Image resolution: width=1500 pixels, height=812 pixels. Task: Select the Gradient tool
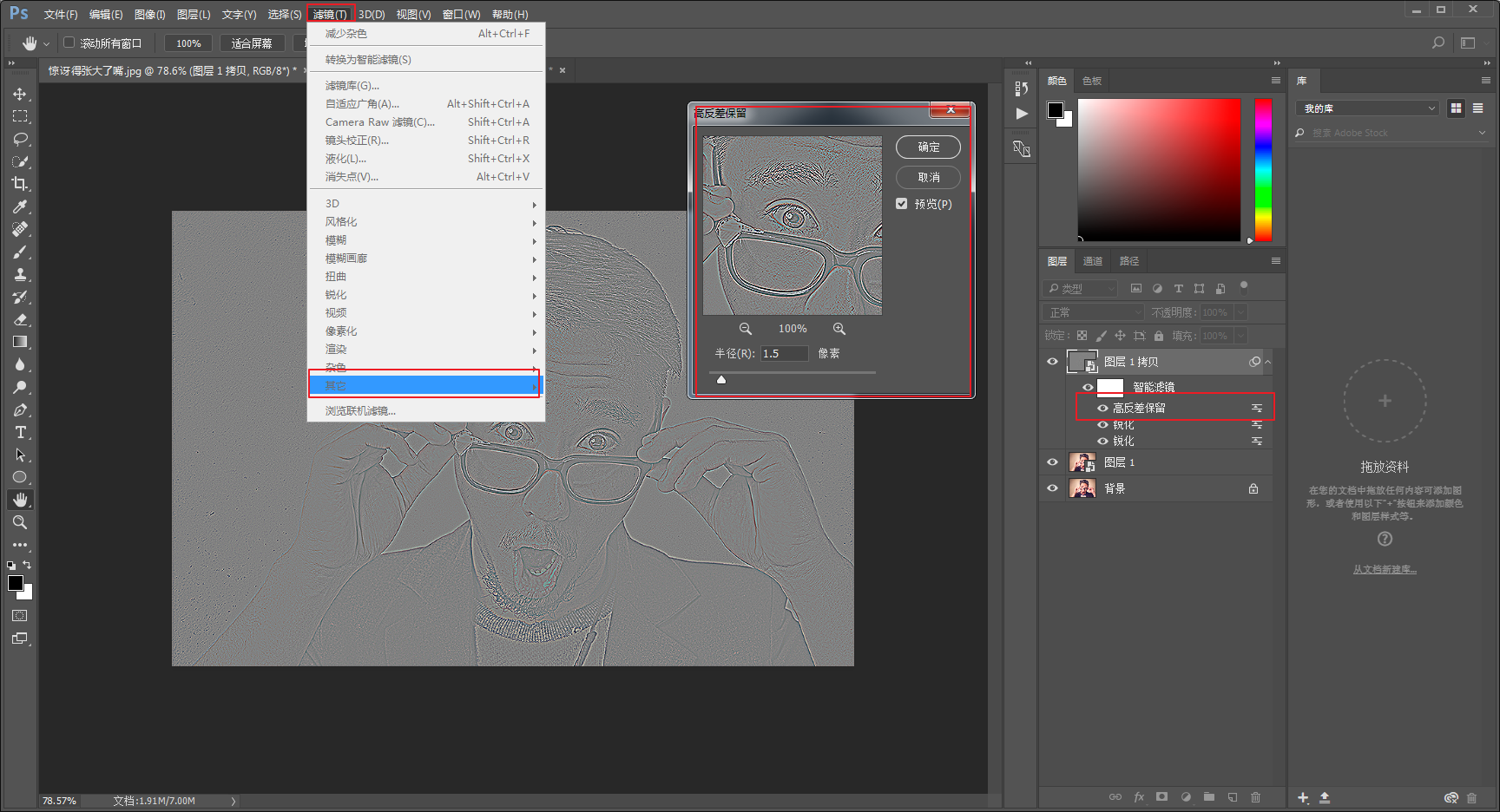pos(19,342)
